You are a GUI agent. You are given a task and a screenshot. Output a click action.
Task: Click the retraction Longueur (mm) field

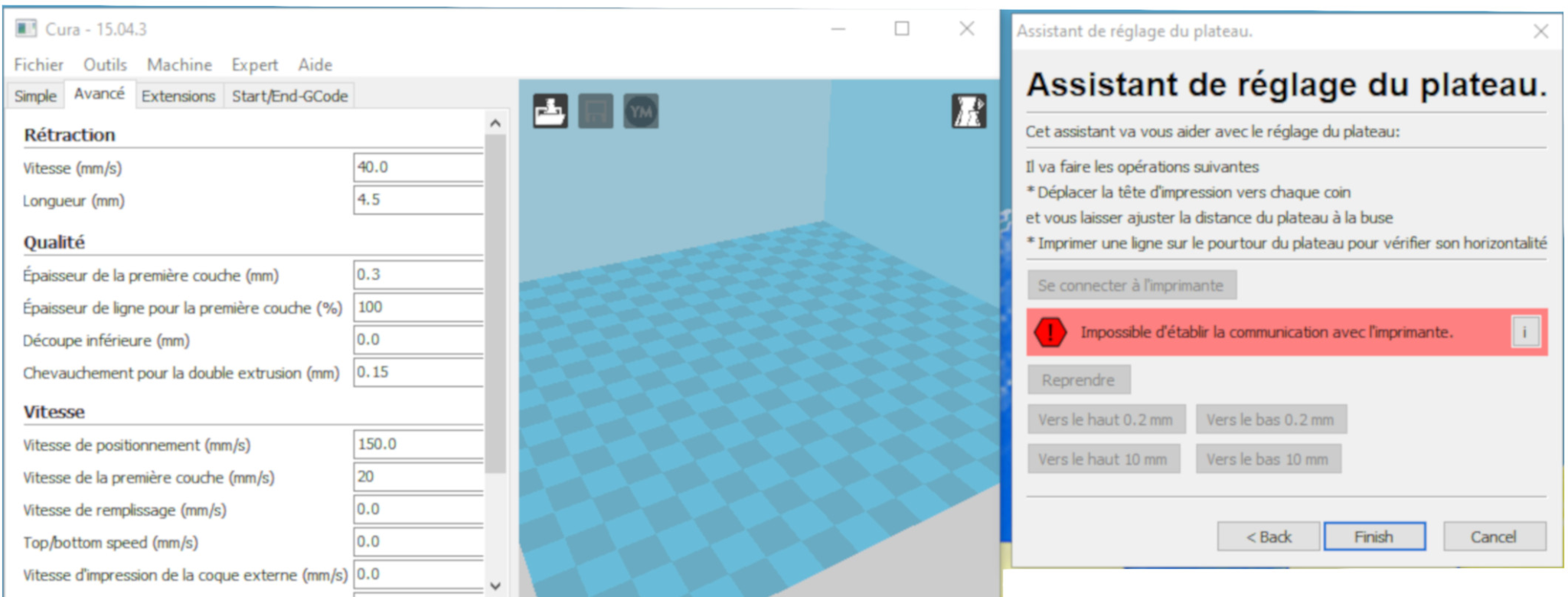418,200
